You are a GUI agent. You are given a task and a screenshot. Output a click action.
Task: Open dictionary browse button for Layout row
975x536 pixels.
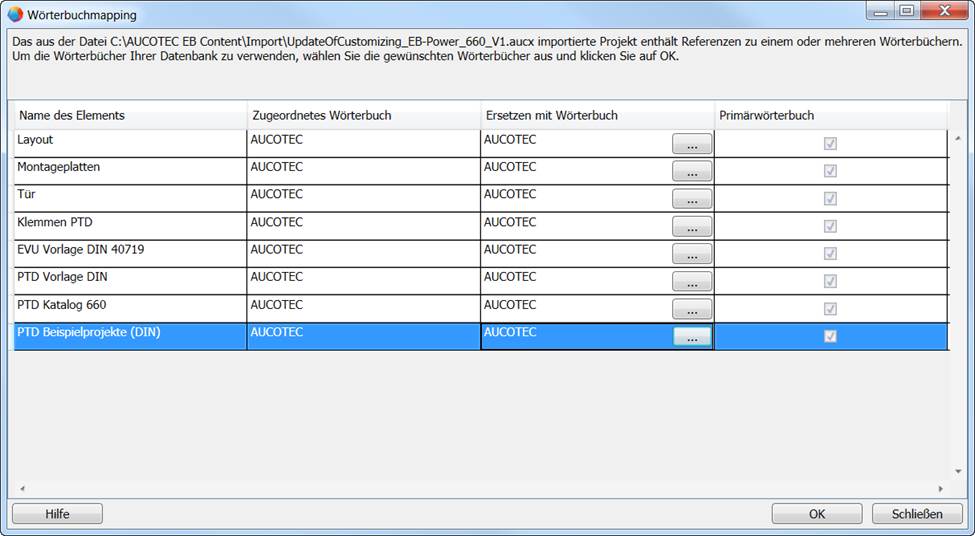692,144
